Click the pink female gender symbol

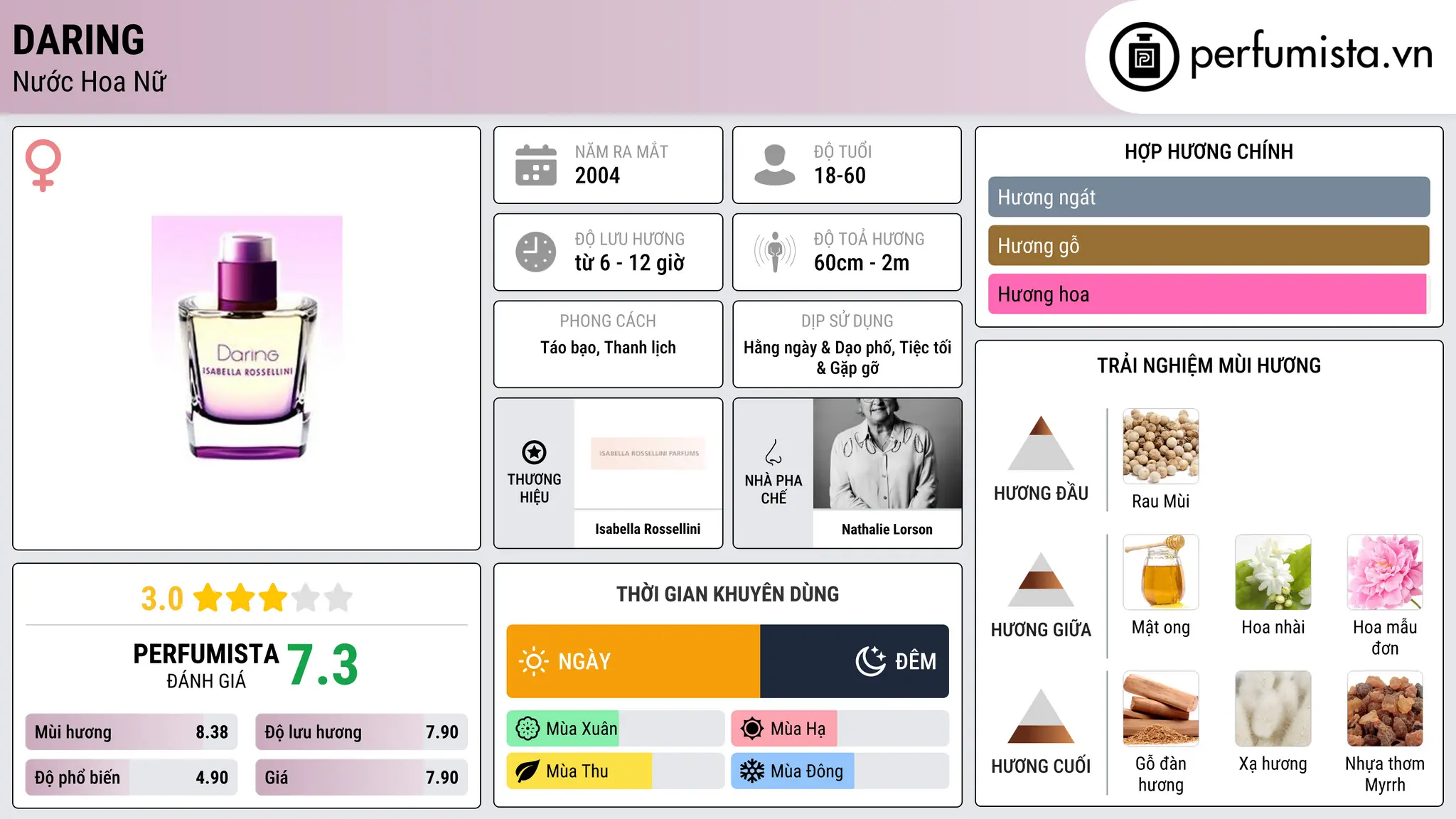[43, 165]
